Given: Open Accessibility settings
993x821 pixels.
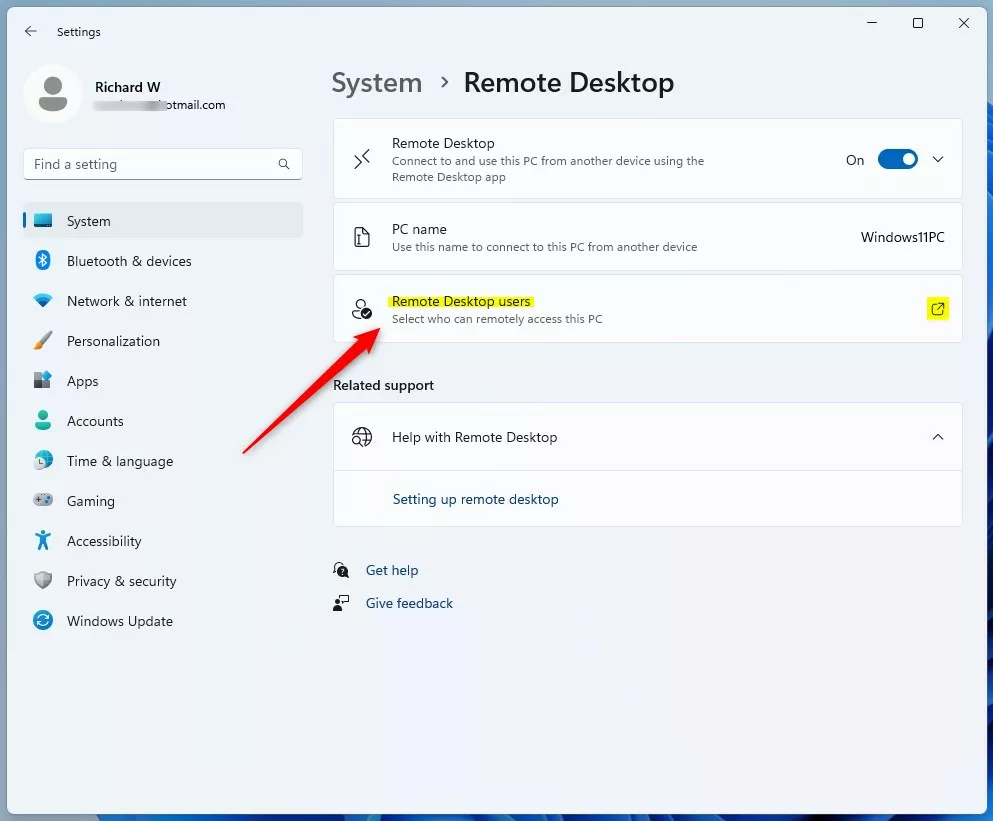Looking at the screenshot, I should (x=163, y=540).
